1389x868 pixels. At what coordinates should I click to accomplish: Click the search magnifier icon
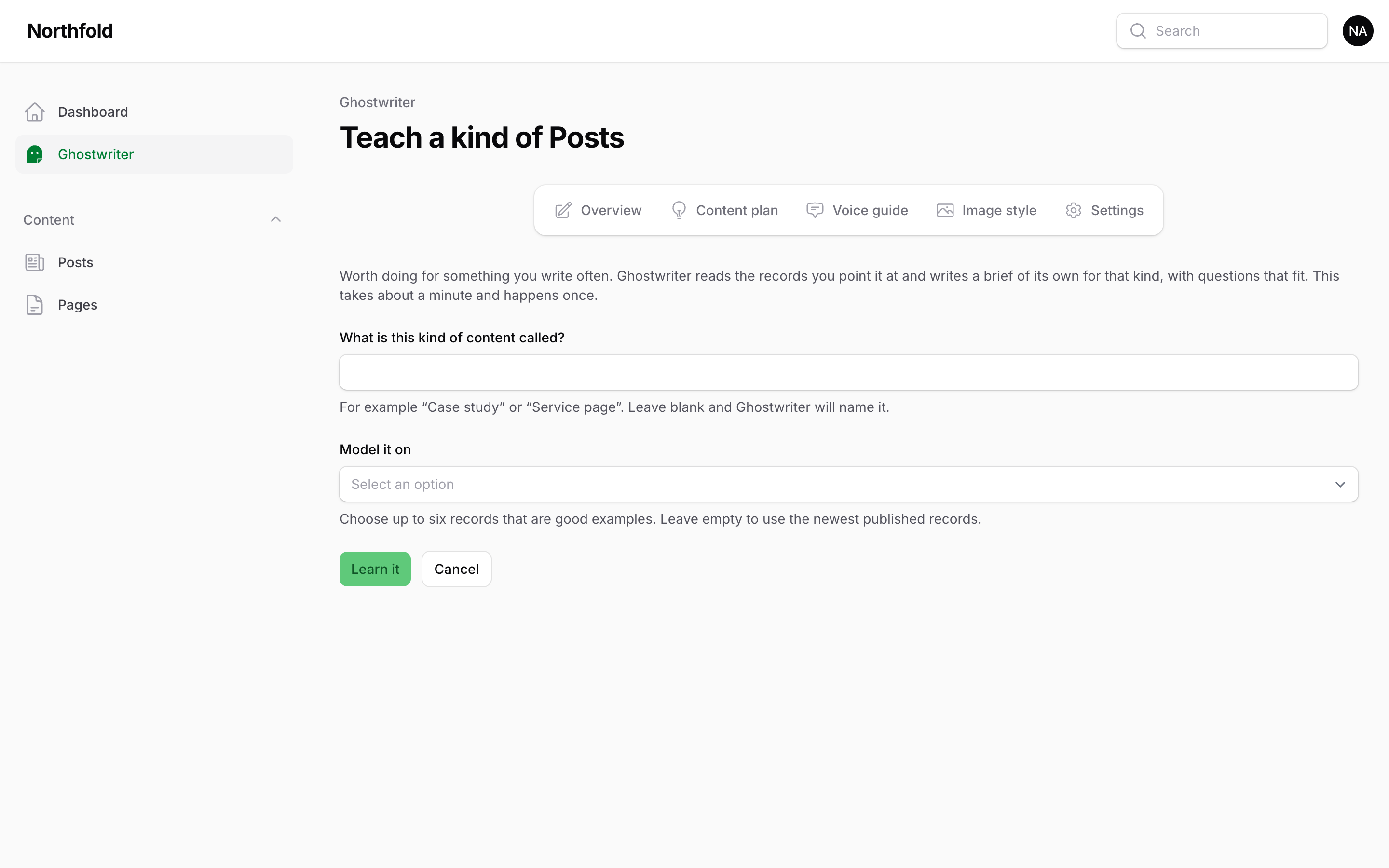coord(1138,31)
